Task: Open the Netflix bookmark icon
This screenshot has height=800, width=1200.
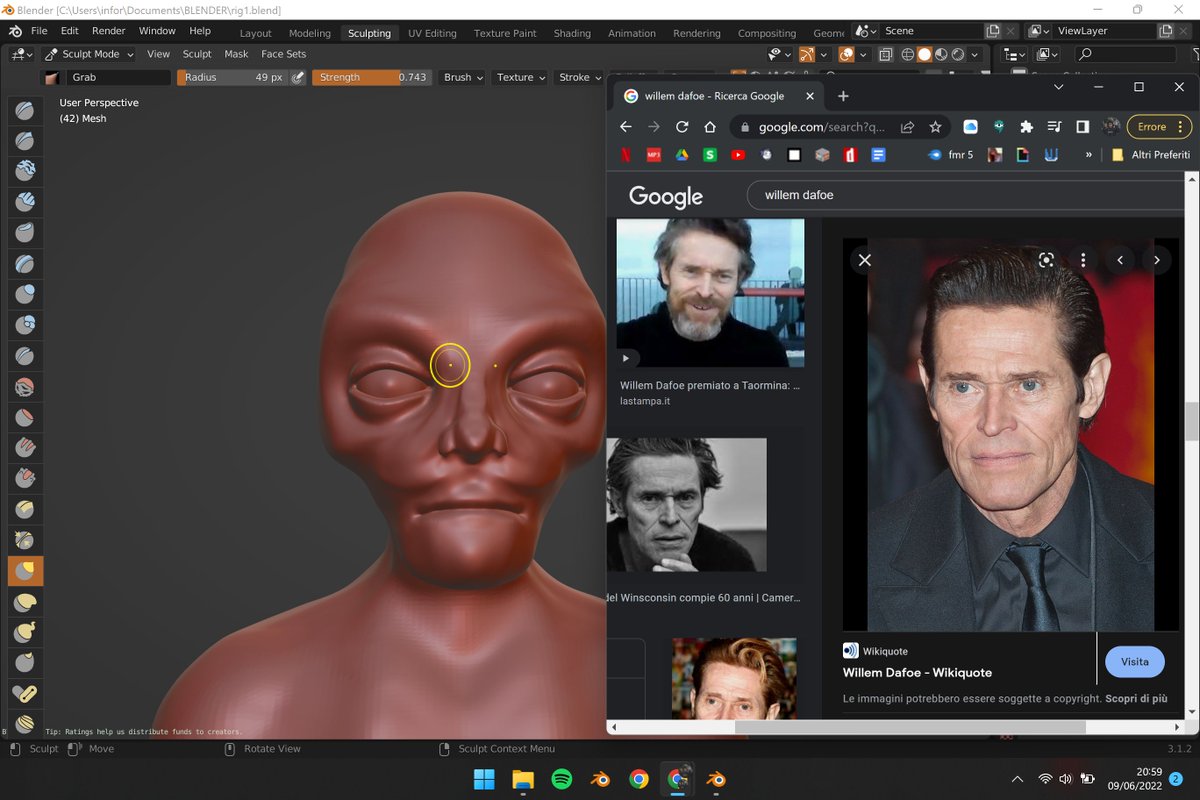Action: [x=625, y=155]
